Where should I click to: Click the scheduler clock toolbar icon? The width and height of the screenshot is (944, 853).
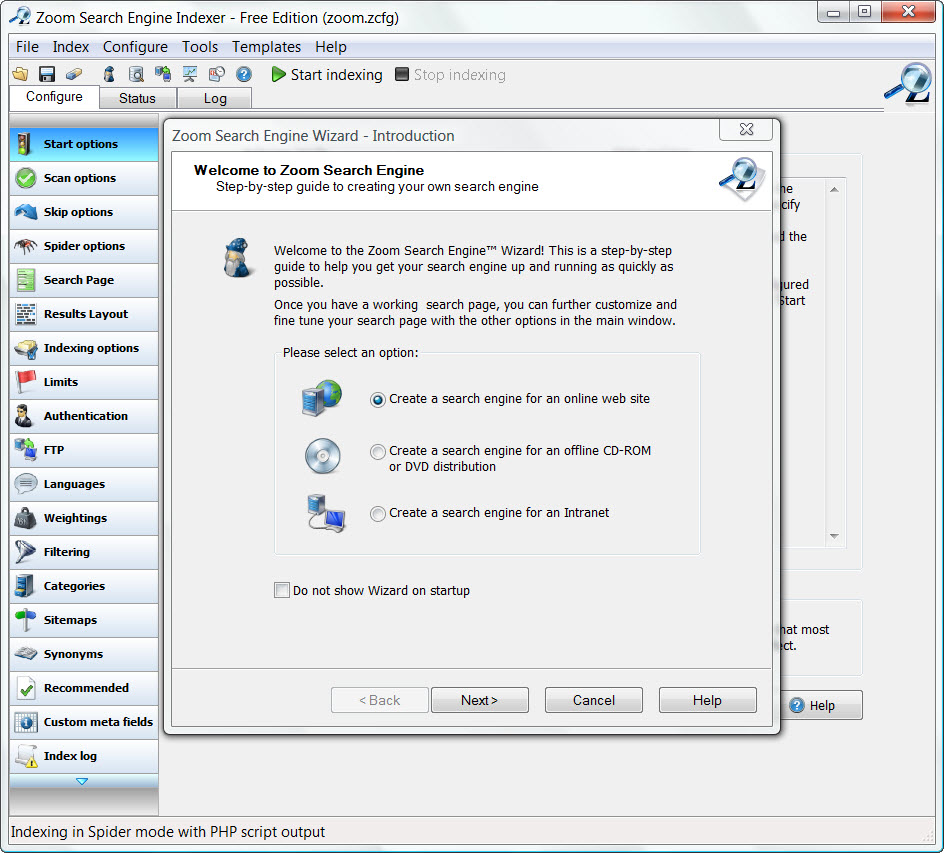point(217,74)
